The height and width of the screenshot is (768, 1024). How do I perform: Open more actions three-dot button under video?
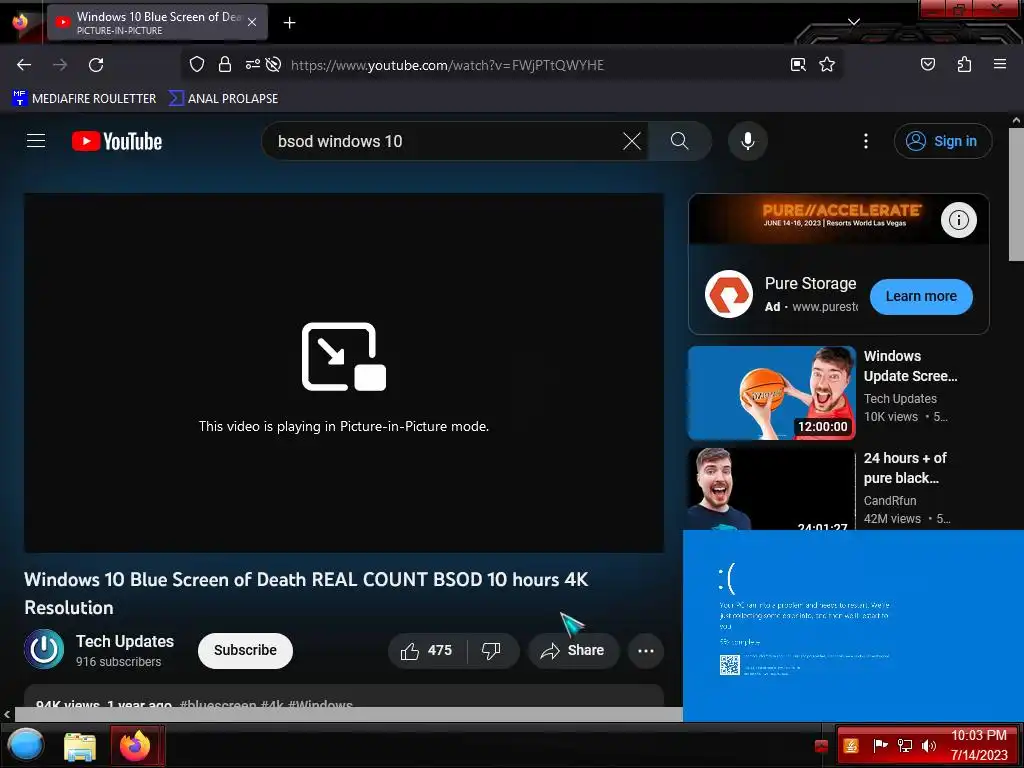pyautogui.click(x=645, y=650)
